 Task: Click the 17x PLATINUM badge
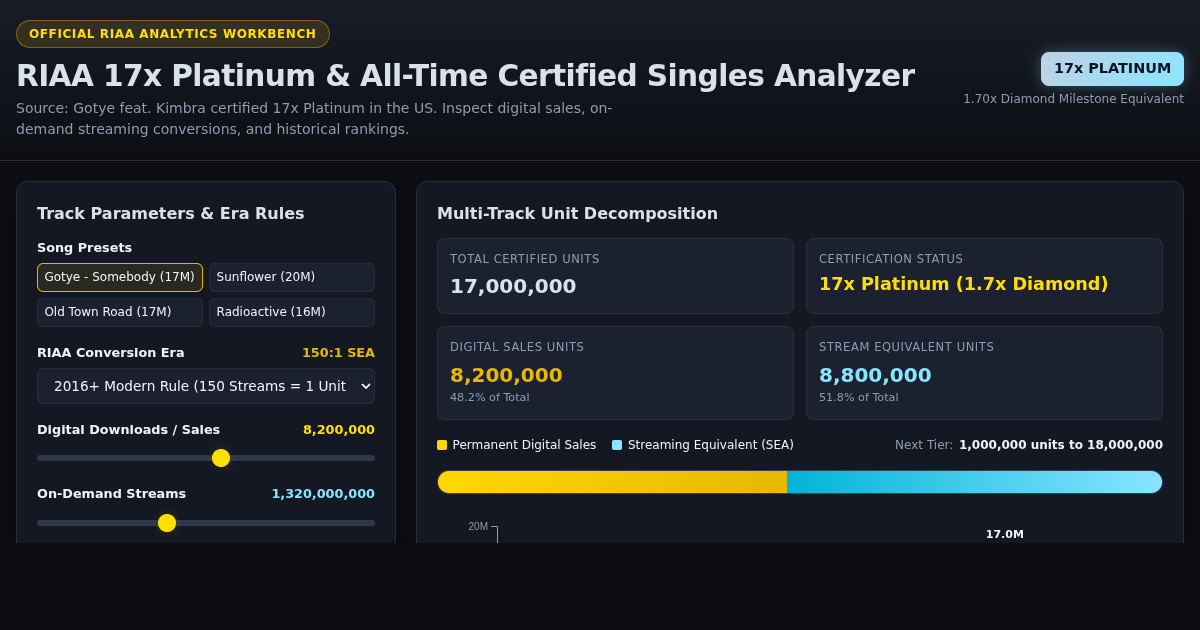click(x=1112, y=69)
